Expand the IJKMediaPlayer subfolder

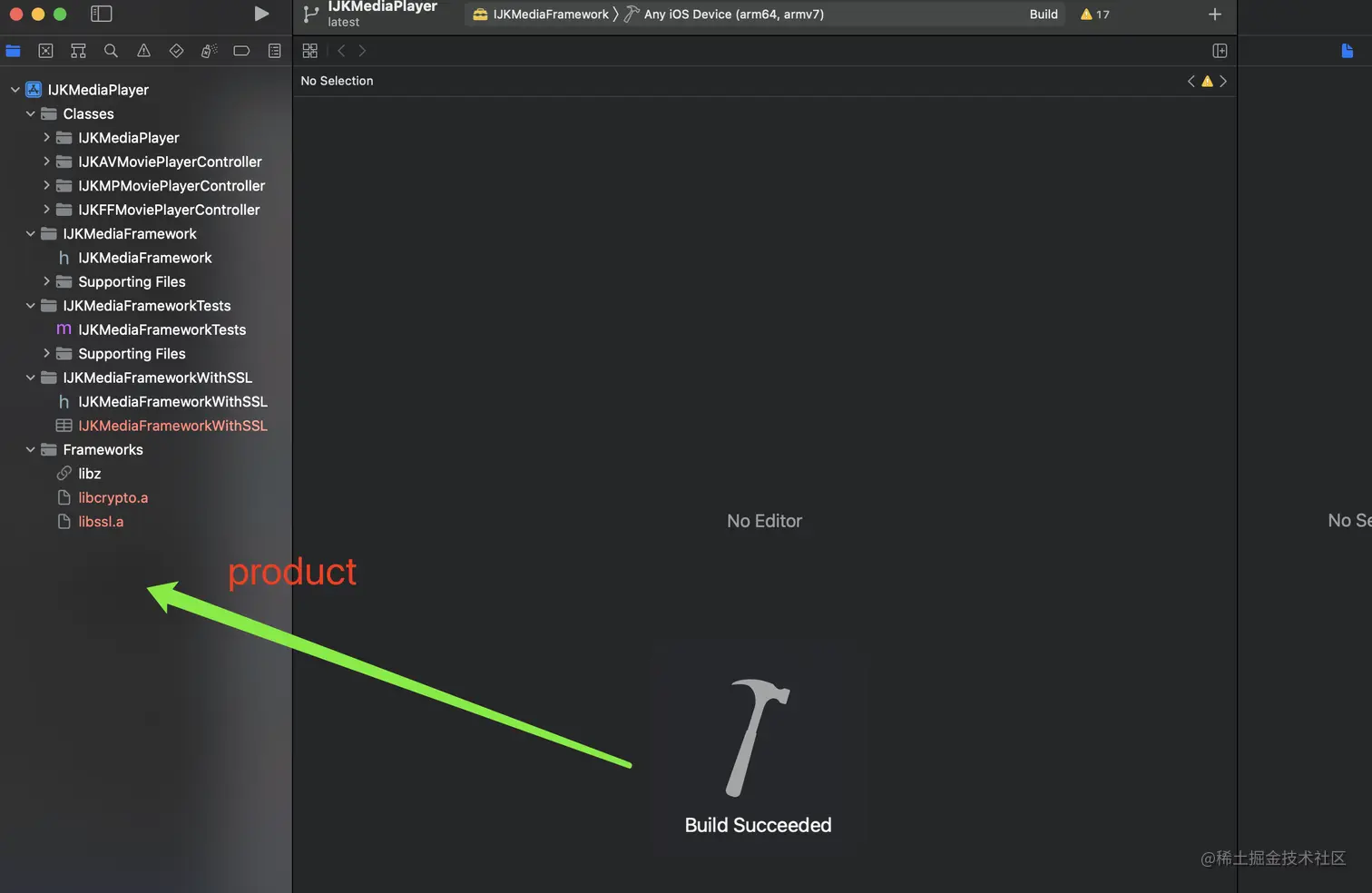coord(46,137)
